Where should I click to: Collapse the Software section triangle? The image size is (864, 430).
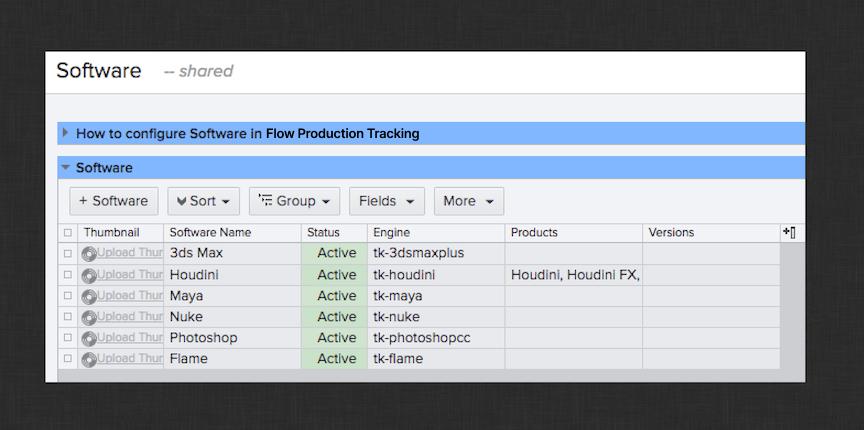(x=66, y=168)
